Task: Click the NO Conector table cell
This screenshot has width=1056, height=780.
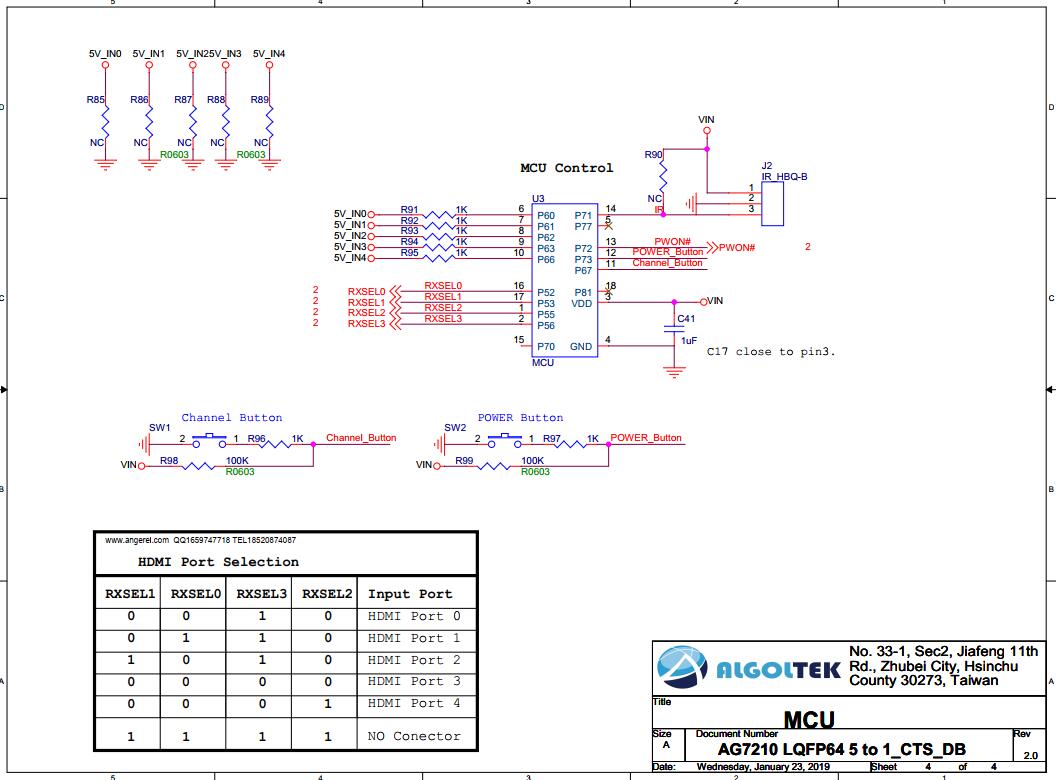Action: click(x=414, y=736)
